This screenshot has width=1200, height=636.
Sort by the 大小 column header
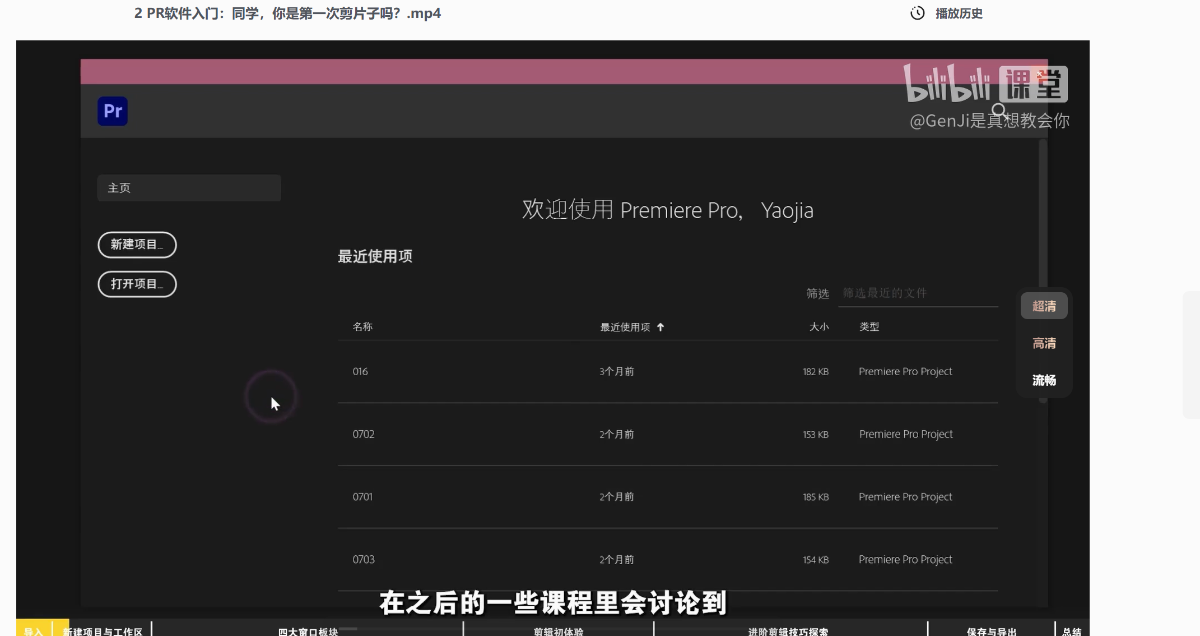point(818,327)
